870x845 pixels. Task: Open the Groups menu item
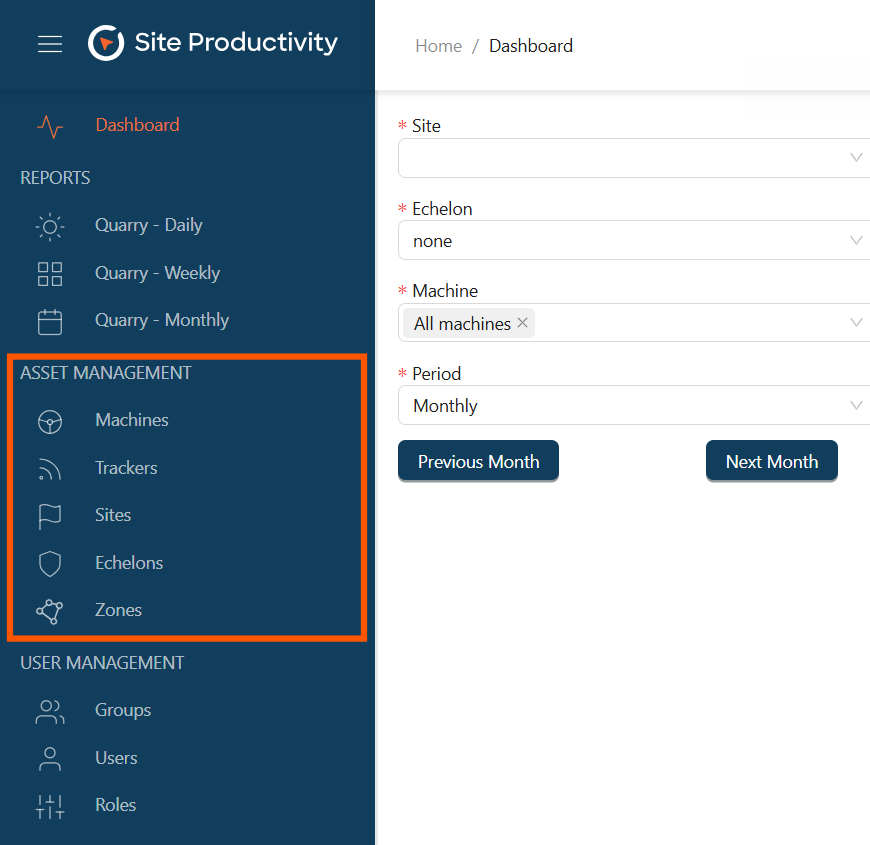[x=123, y=710]
